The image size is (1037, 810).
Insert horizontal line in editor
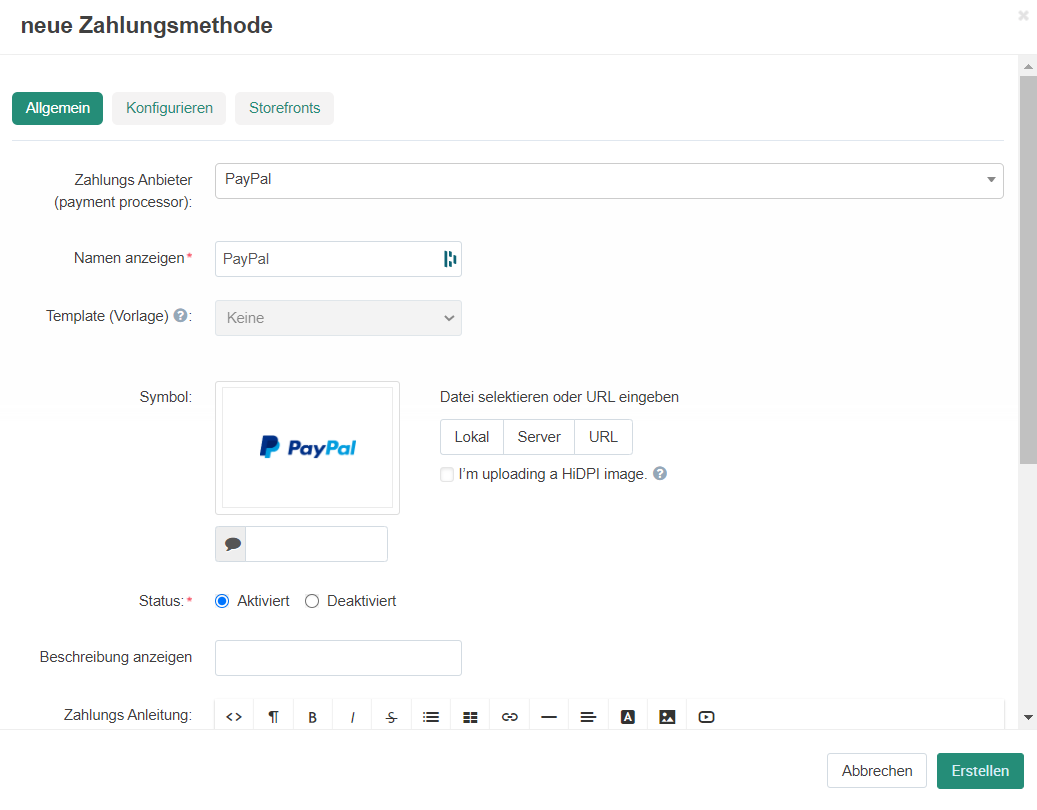point(549,717)
